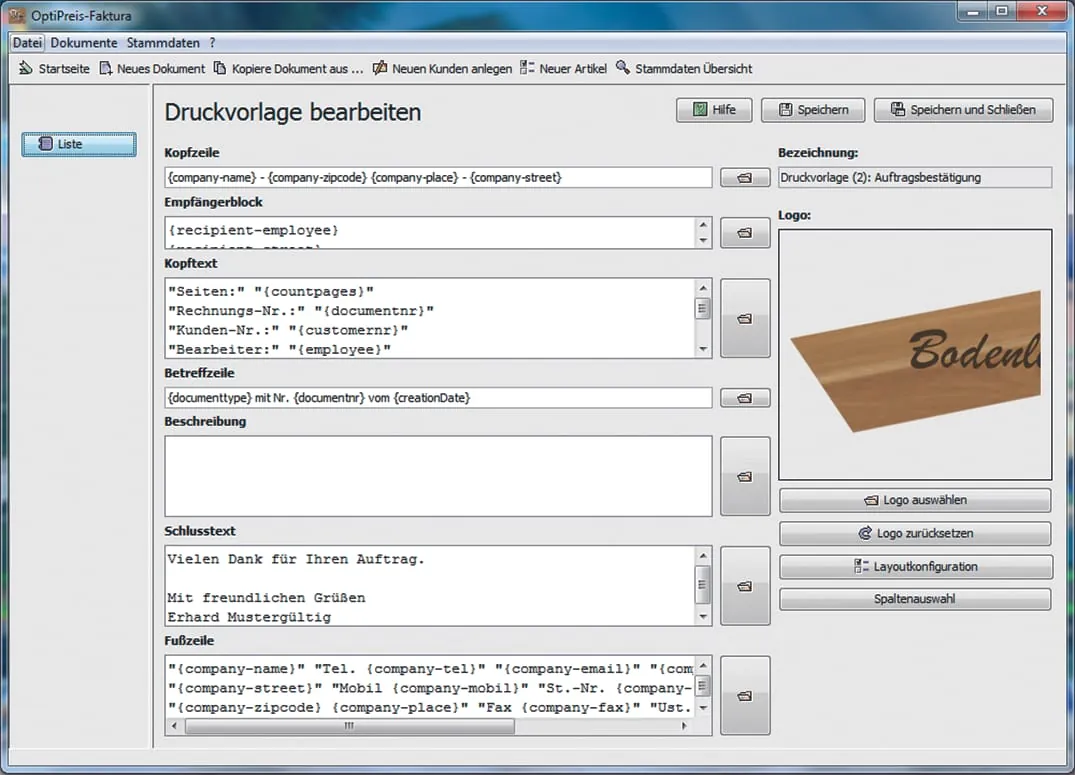Click the Speichern button

[813, 110]
